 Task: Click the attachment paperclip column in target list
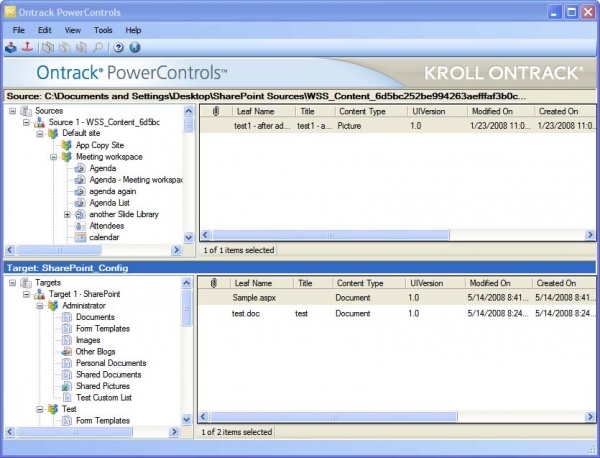click(214, 283)
